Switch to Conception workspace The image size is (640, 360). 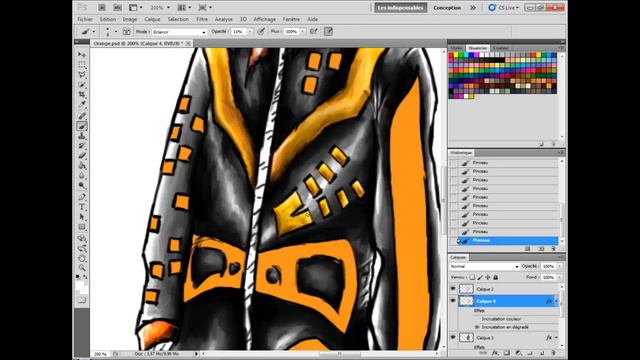coord(447,7)
